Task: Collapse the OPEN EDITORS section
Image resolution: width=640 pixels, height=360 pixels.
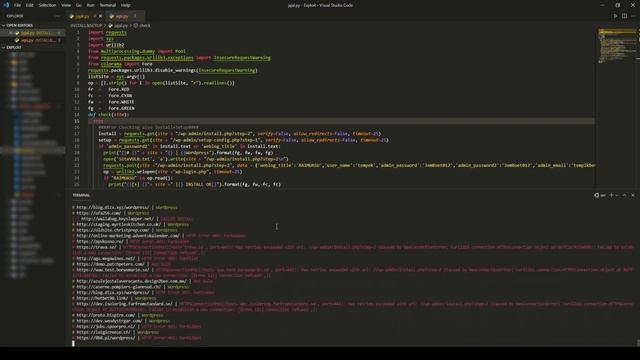Action: (x=33, y=25)
